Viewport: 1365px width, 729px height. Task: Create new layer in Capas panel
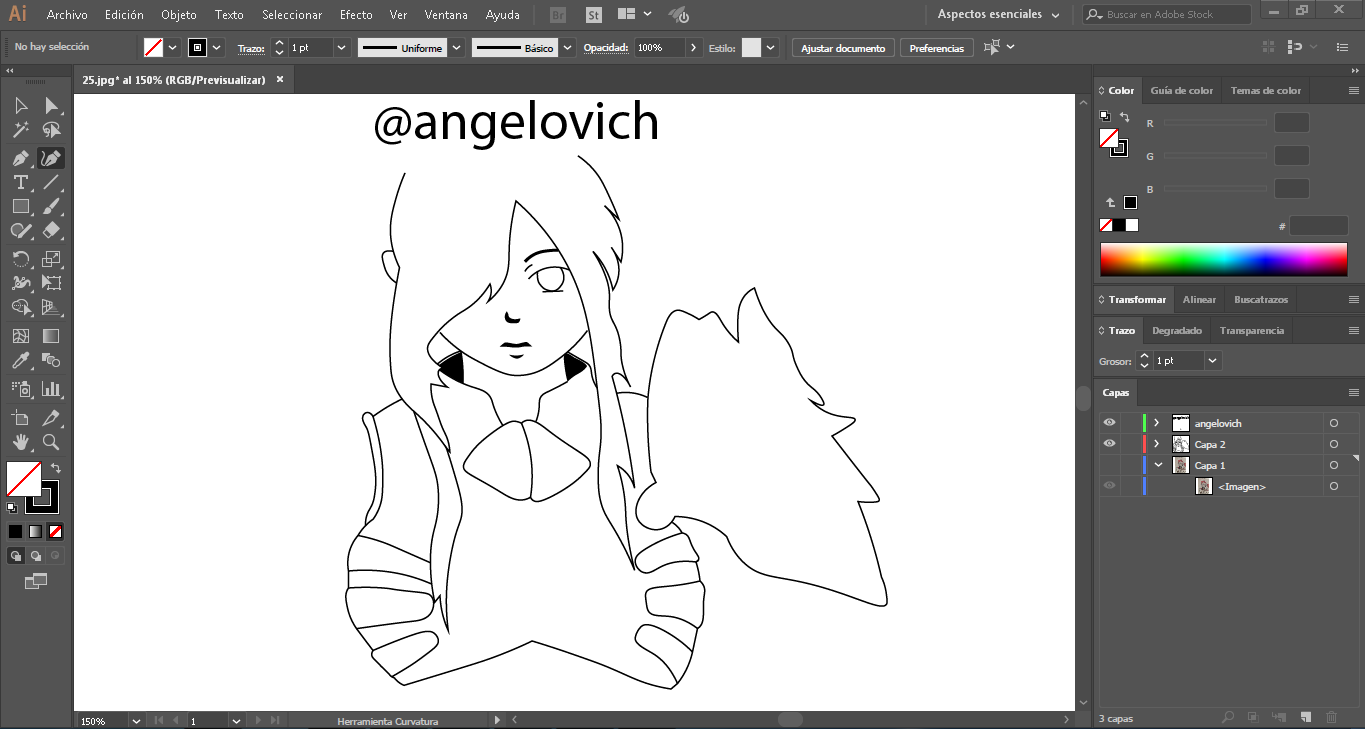point(1305,717)
